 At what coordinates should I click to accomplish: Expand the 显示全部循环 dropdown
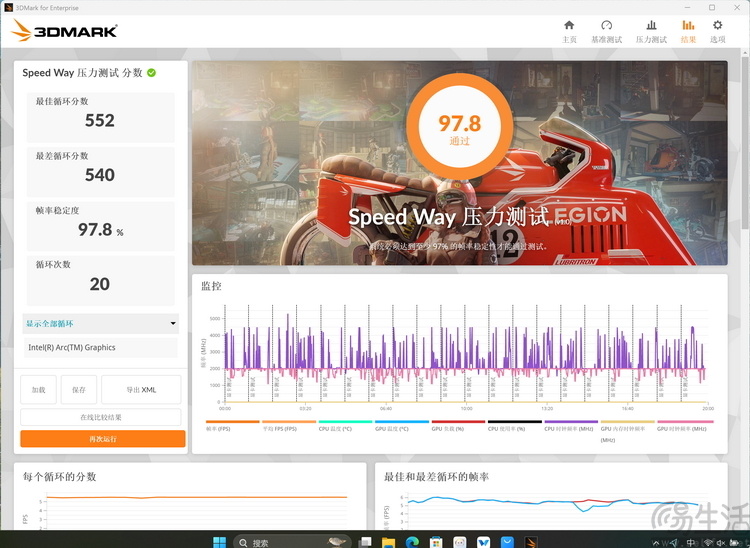point(100,324)
